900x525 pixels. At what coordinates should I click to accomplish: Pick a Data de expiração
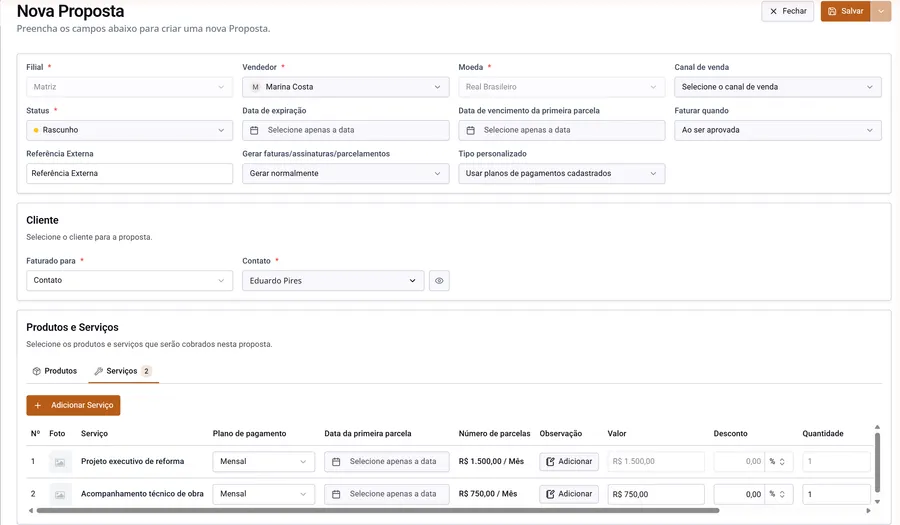coord(346,130)
